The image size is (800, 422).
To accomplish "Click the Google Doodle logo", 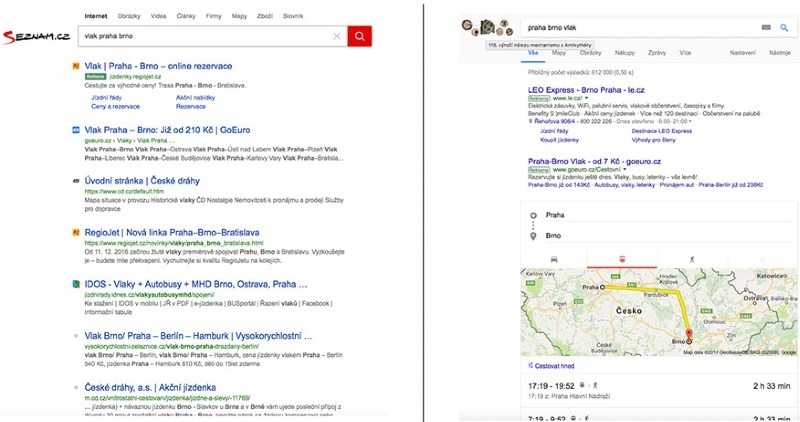I will [x=487, y=27].
